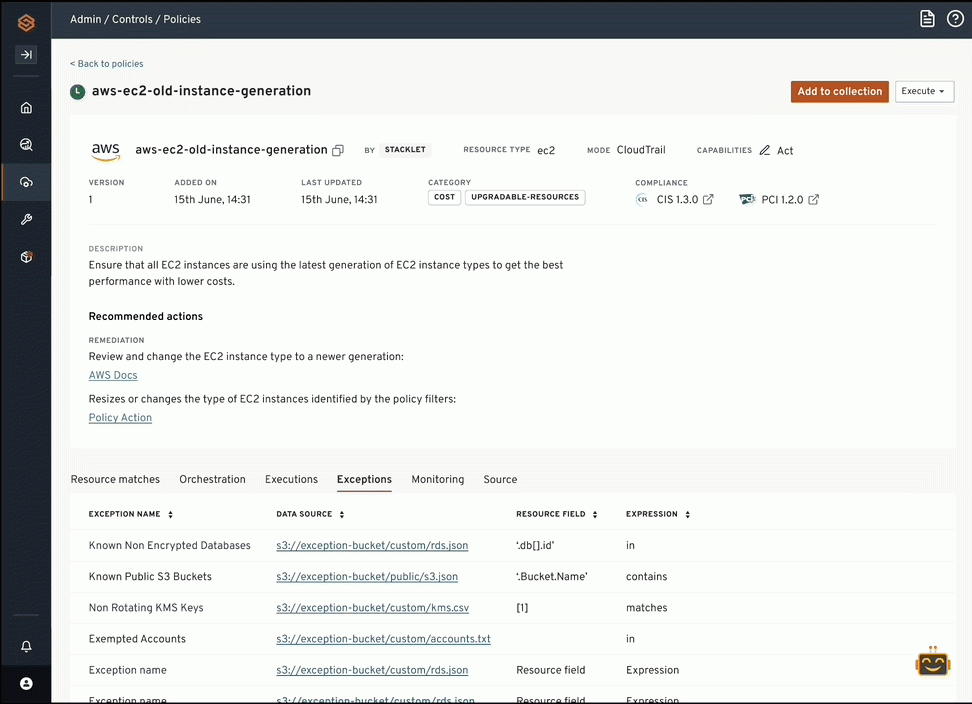This screenshot has width=972, height=704.
Task: Click the help question mark icon
Action: 955,19
